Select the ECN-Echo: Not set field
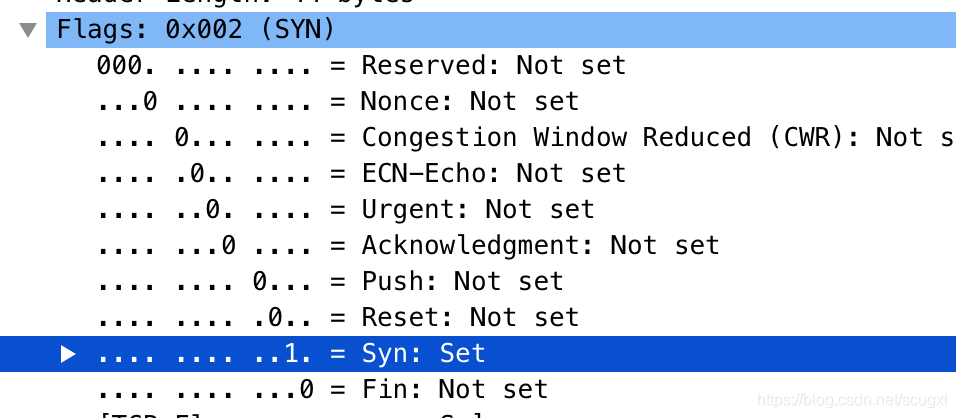The width and height of the screenshot is (956, 418). pos(362,173)
